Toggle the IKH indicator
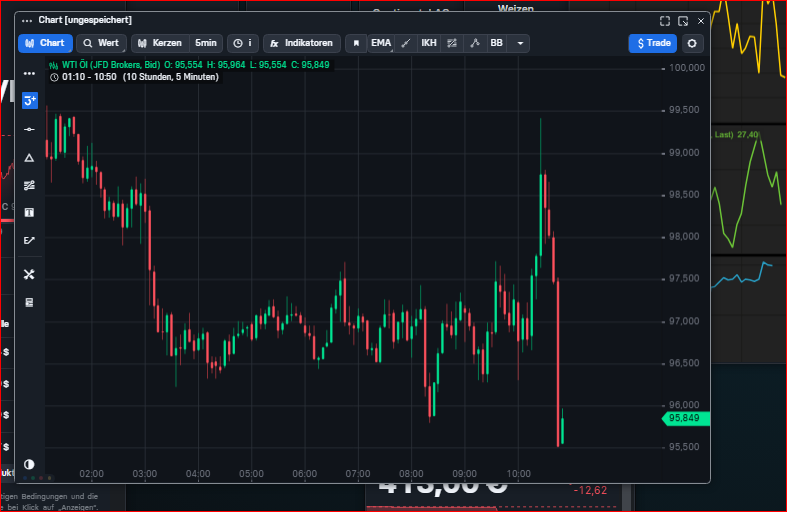The image size is (787, 512). click(428, 43)
